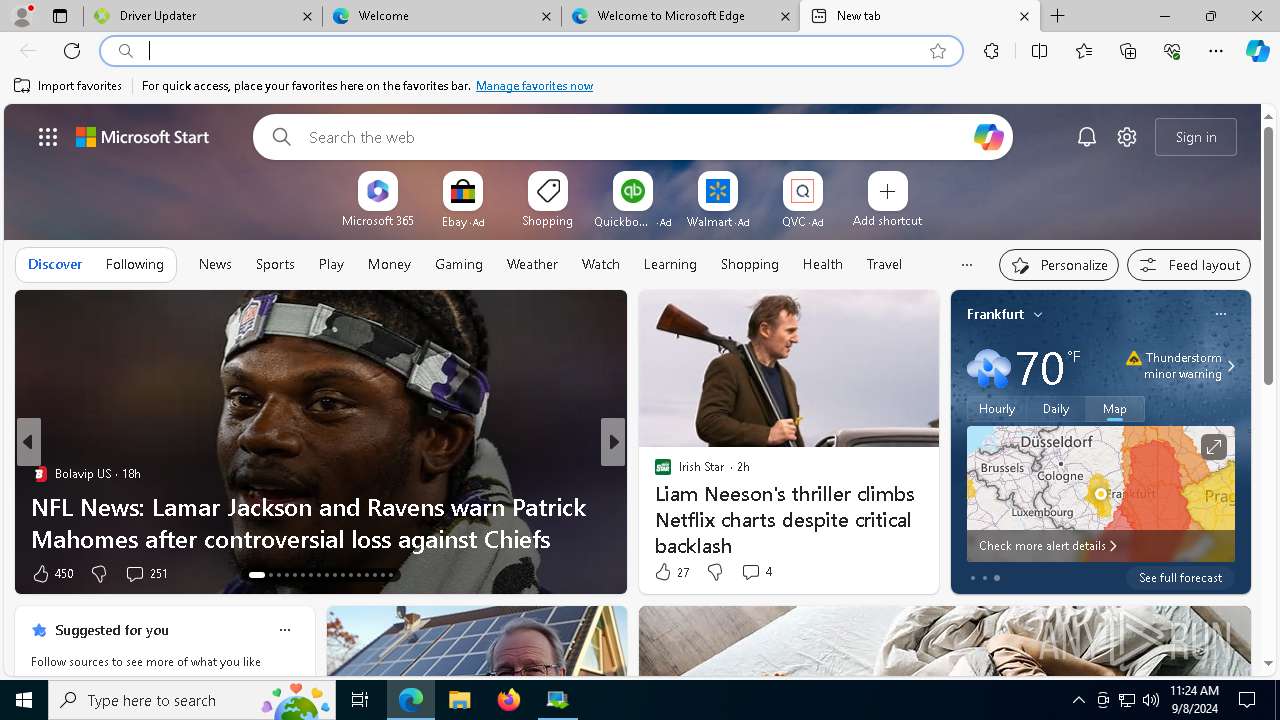This screenshot has width=1280, height=720.
Task: Switch weather view to Daily
Action: (x=1056, y=409)
